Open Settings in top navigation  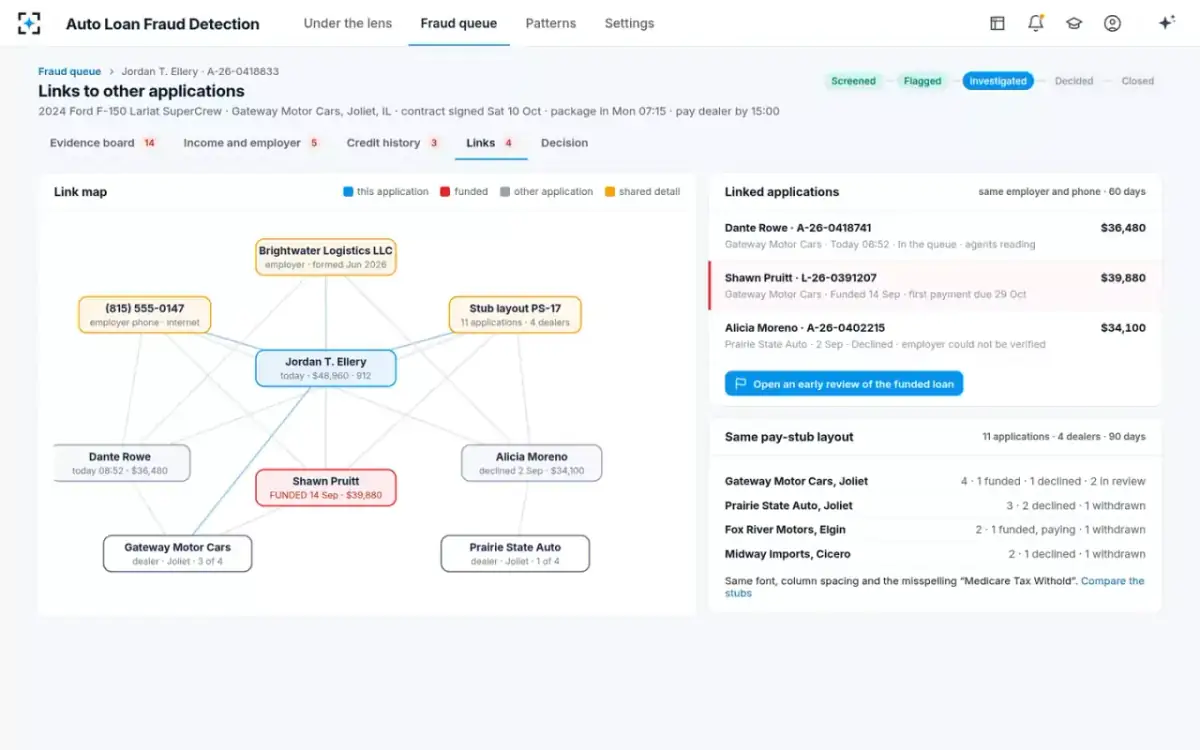(x=629, y=23)
